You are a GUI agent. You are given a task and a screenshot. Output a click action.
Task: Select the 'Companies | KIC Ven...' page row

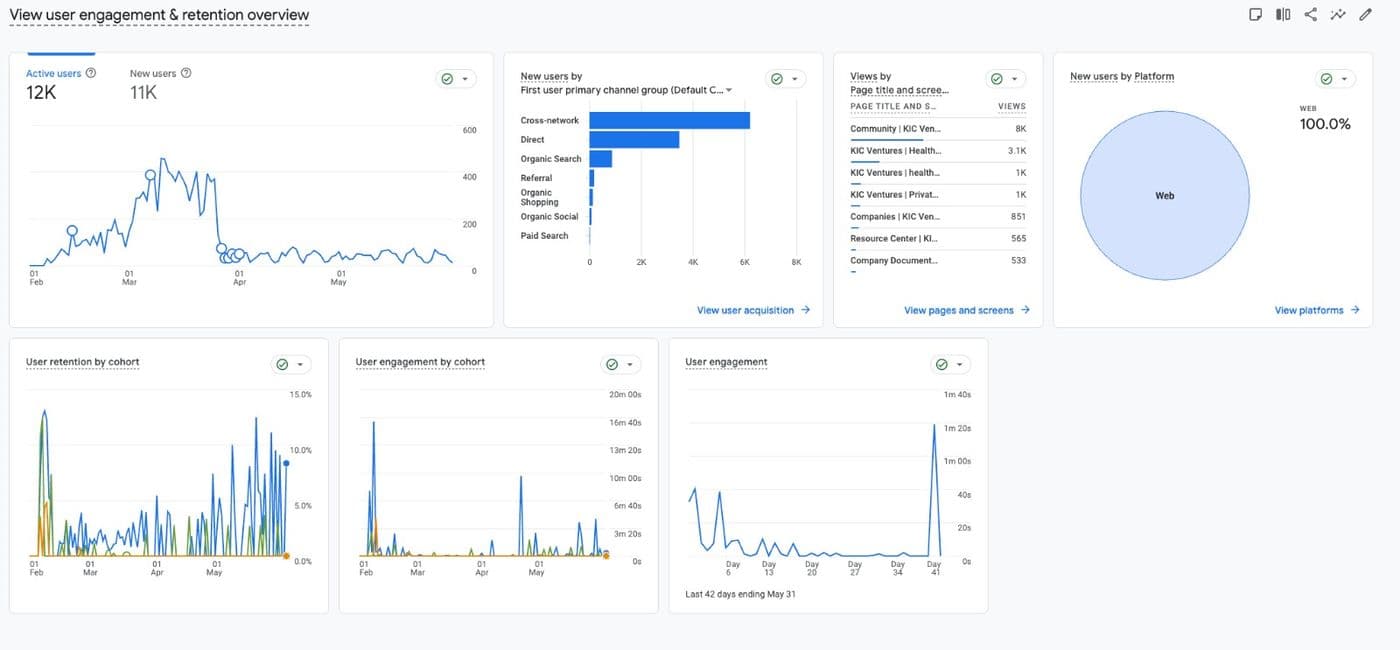[938, 219]
